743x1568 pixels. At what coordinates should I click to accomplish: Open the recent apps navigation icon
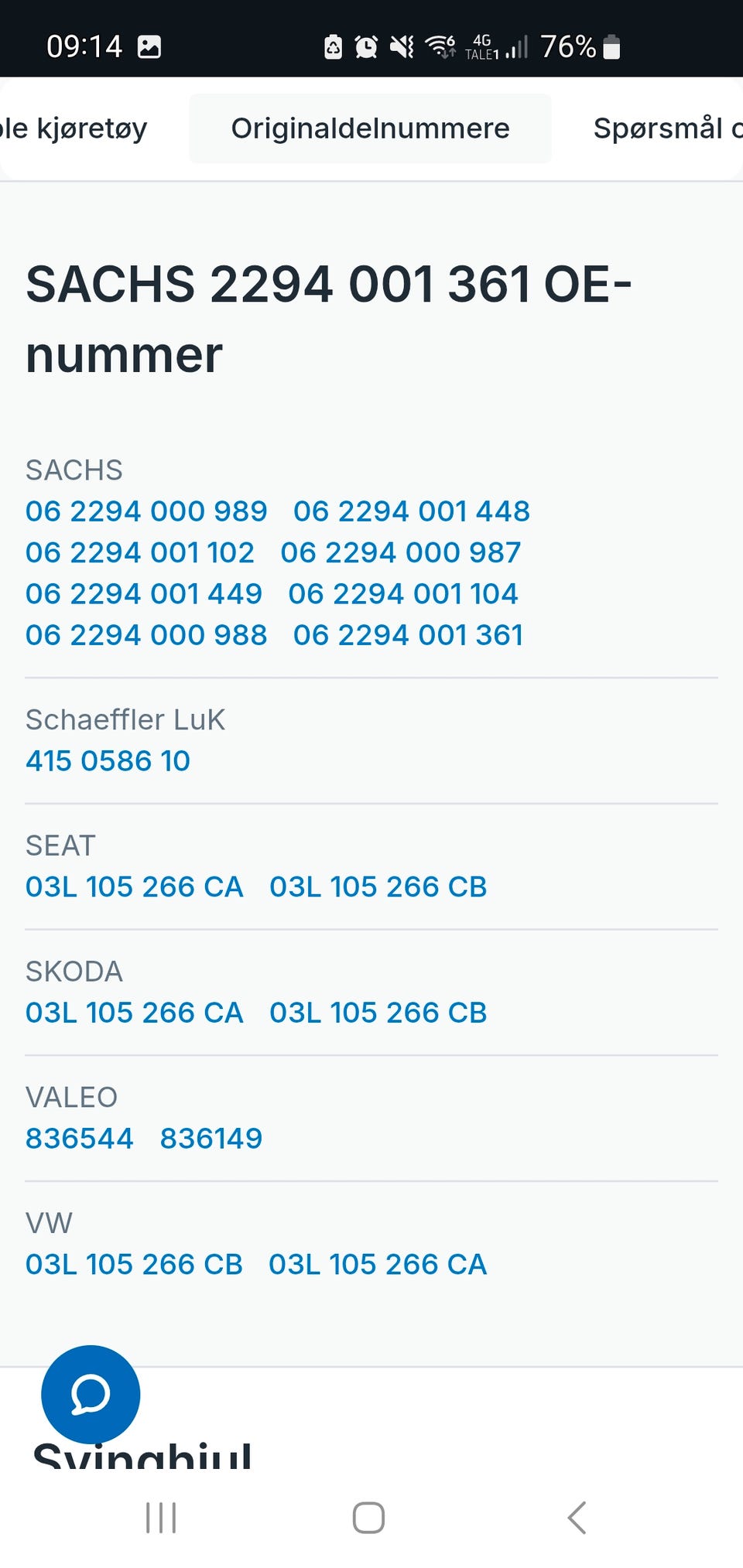click(161, 1518)
